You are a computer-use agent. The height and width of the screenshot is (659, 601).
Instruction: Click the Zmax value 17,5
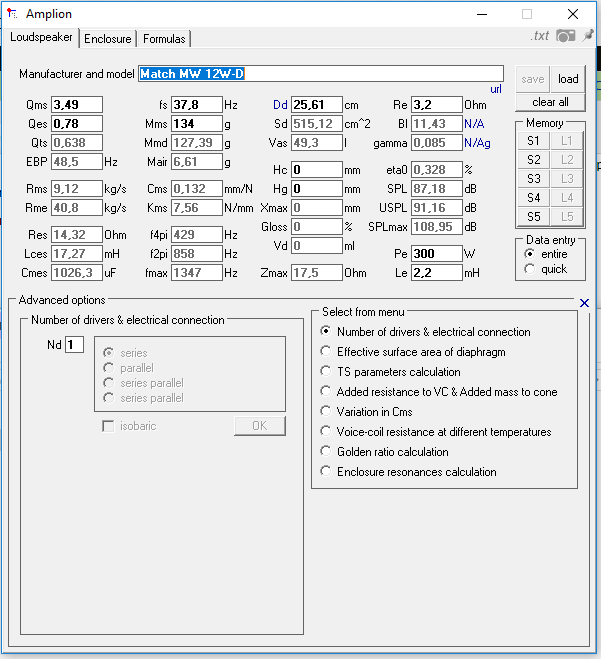coord(317,273)
